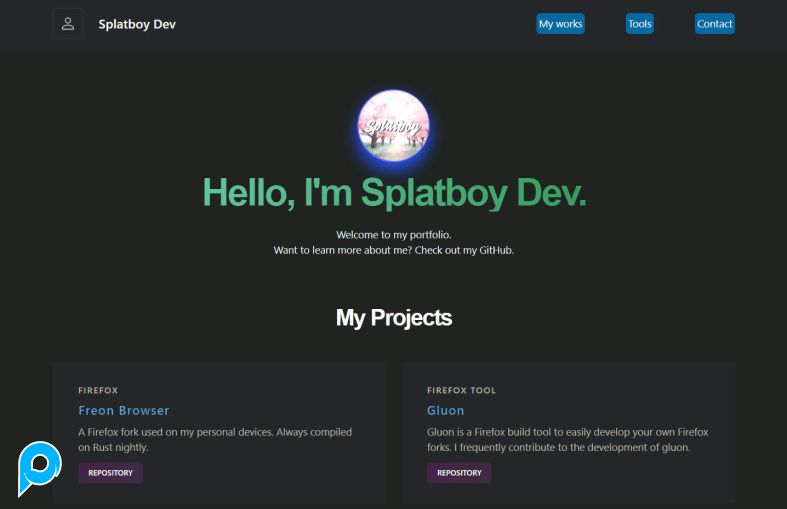787x509 pixels.
Task: Click the user profile icon in navbar
Action: (68, 24)
